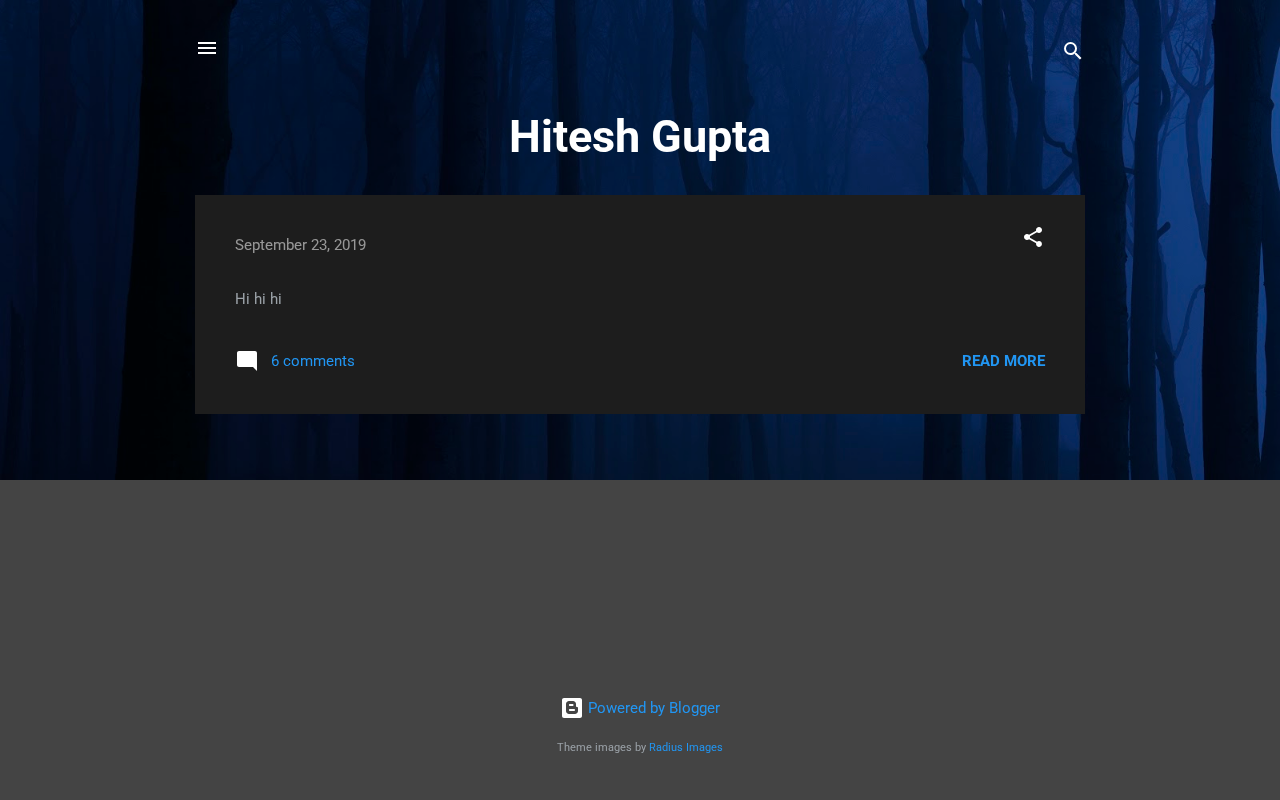Open the hamburger menu icon
Image resolution: width=1280 pixels, height=800 pixels.
207,48
